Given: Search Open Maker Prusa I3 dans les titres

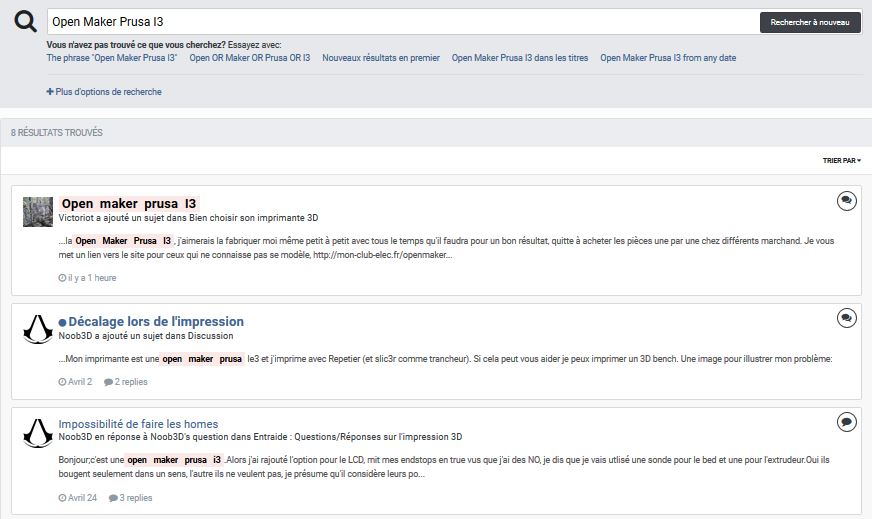Looking at the screenshot, I should [x=520, y=58].
